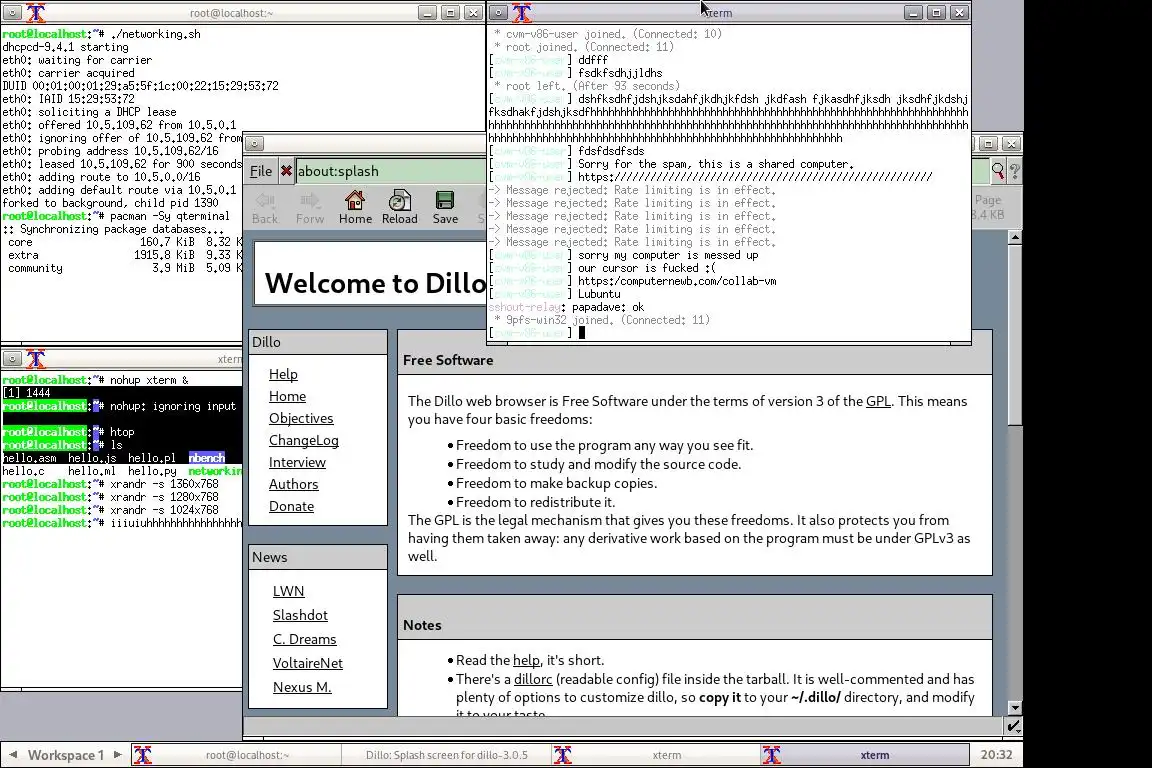Minimize the root@localhost terminal window
The height and width of the screenshot is (768, 1152).
pyautogui.click(x=427, y=12)
